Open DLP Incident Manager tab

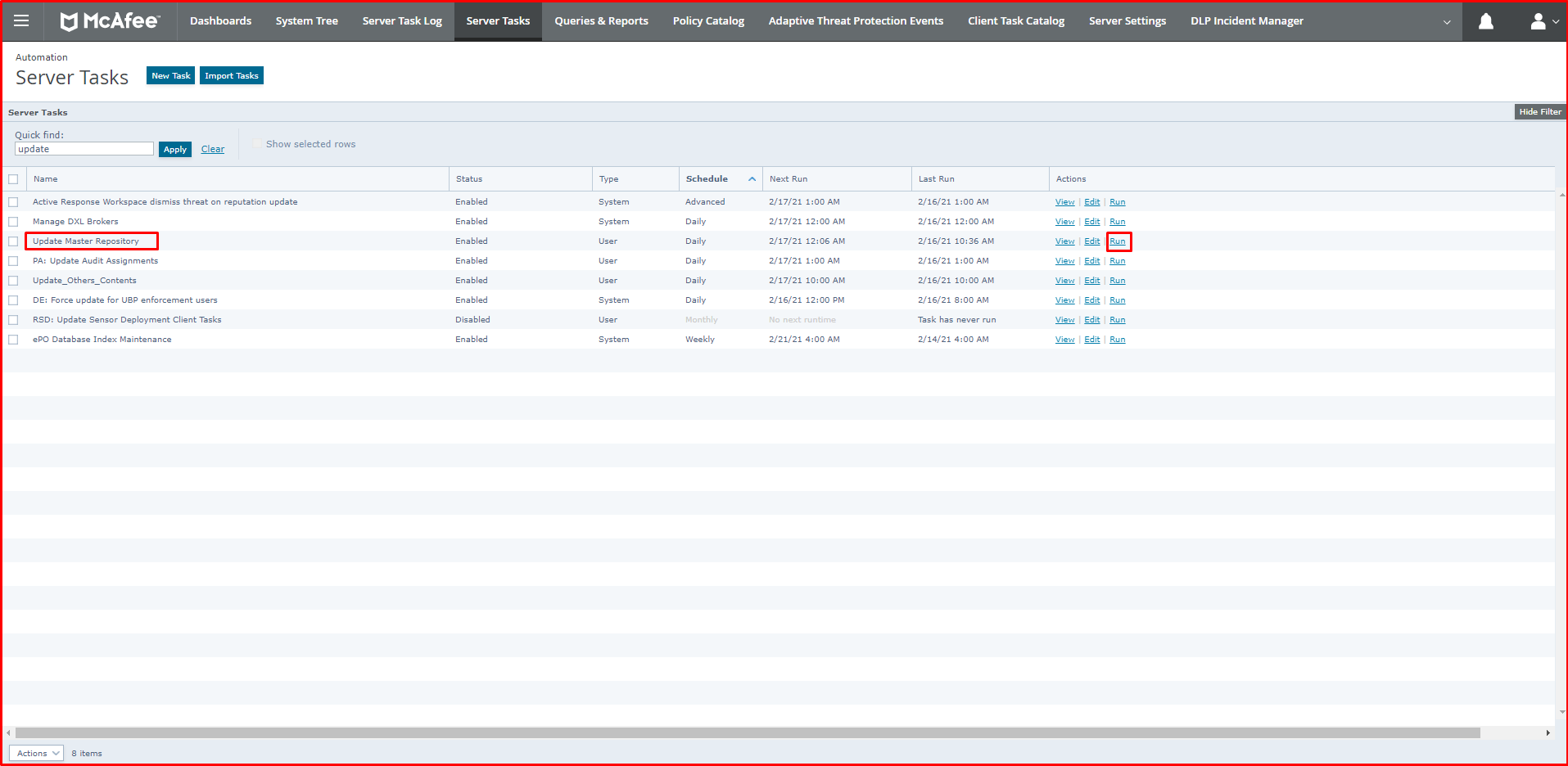pyautogui.click(x=1246, y=20)
